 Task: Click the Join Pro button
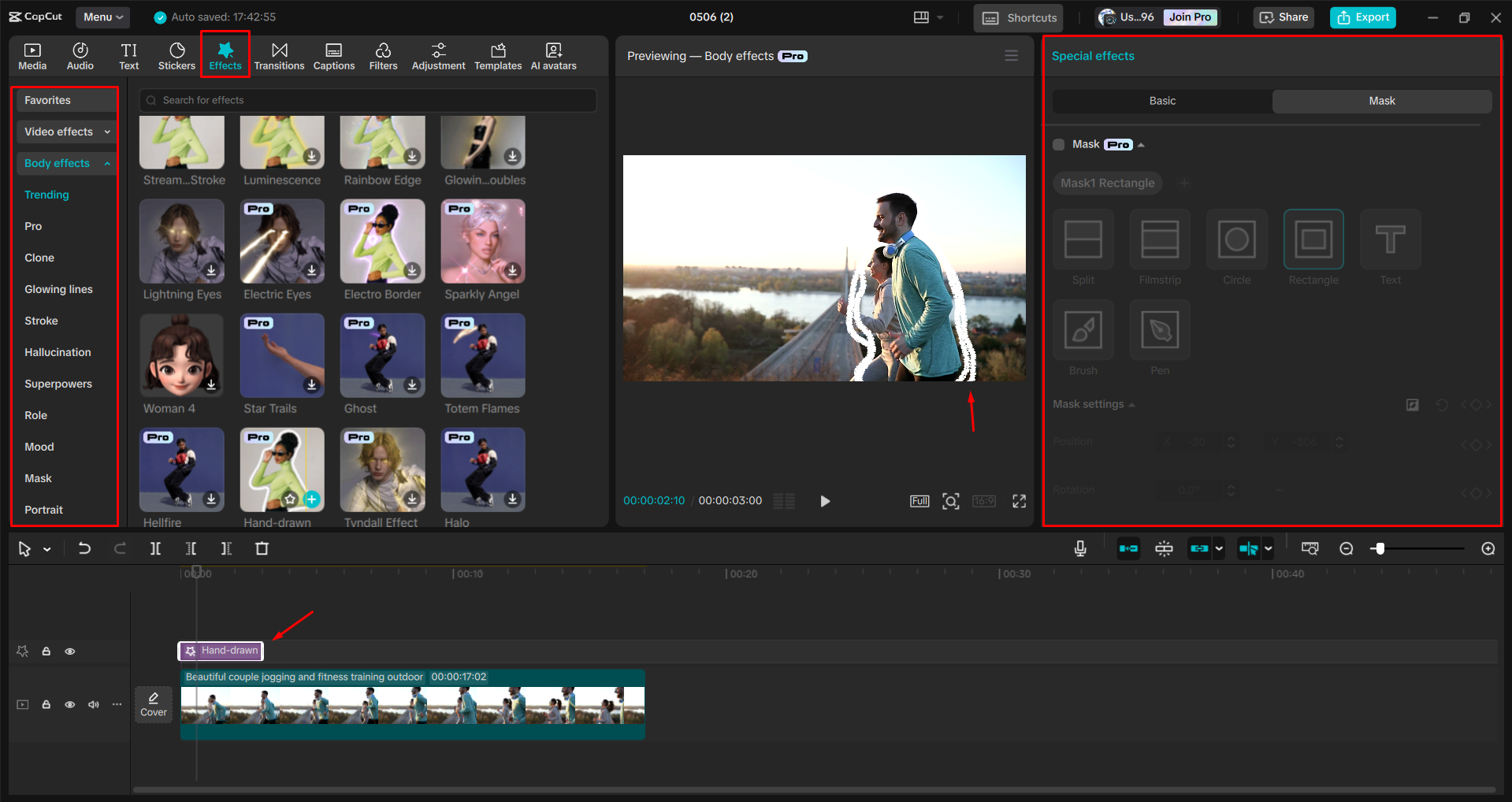[1190, 17]
